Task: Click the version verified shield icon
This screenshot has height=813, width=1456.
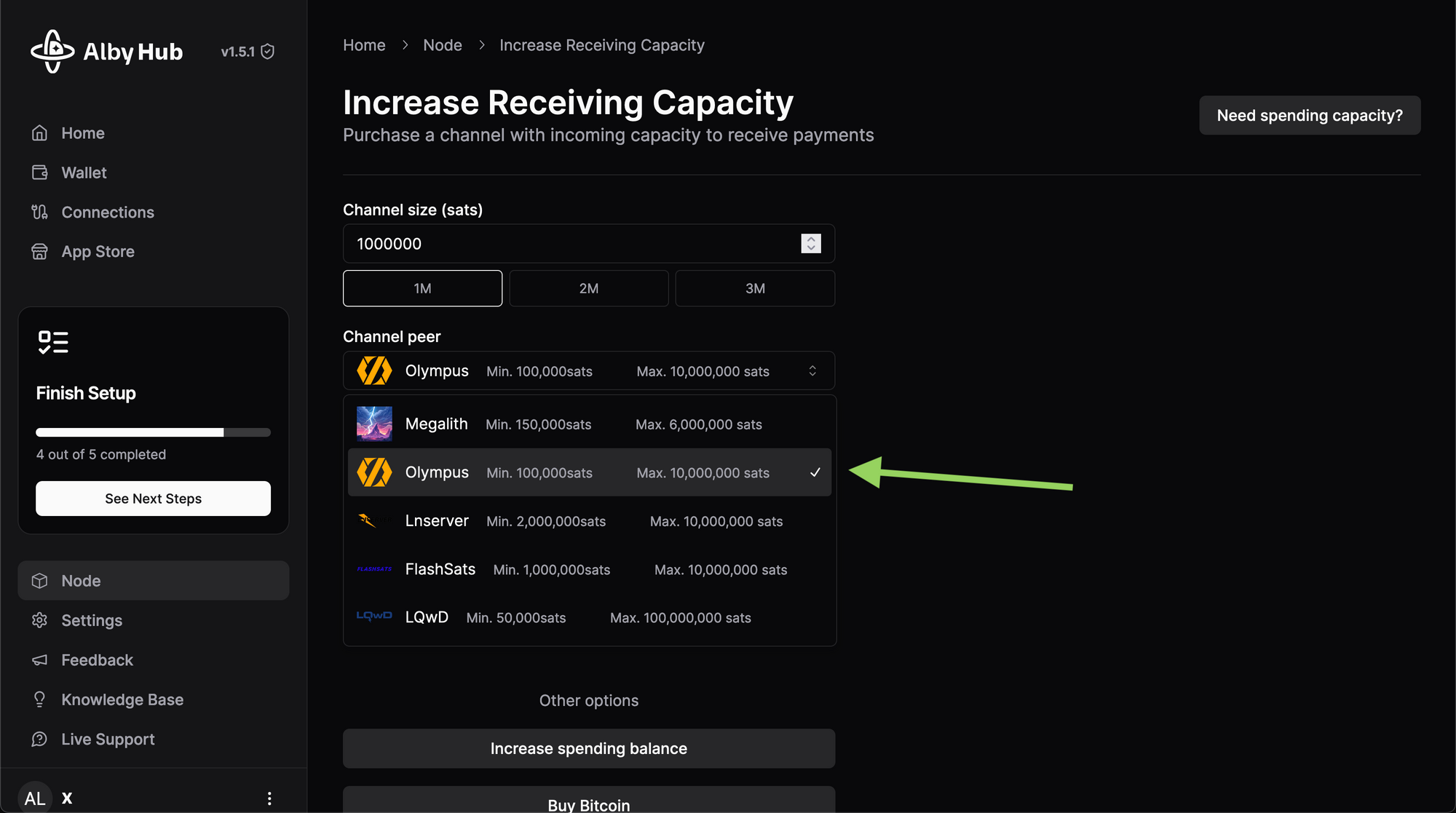Action: [x=268, y=52]
